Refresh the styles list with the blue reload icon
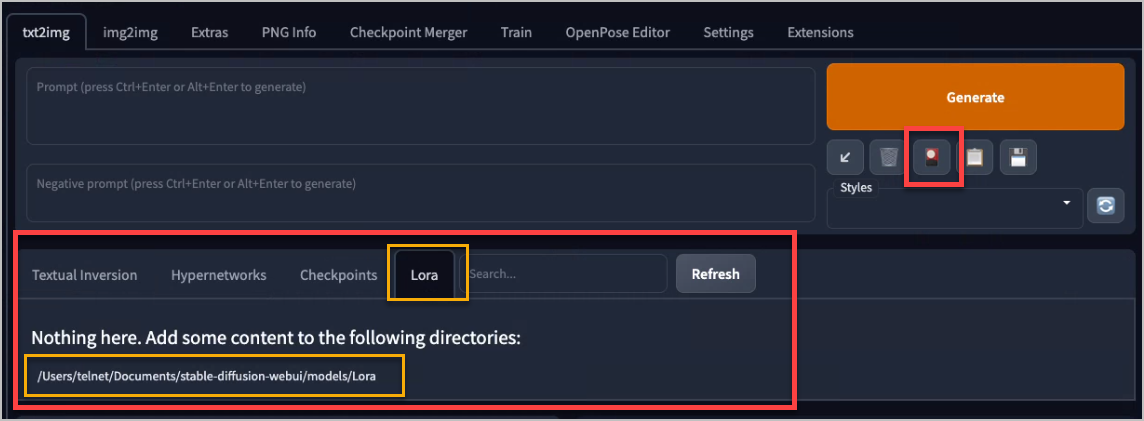 pyautogui.click(x=1105, y=206)
